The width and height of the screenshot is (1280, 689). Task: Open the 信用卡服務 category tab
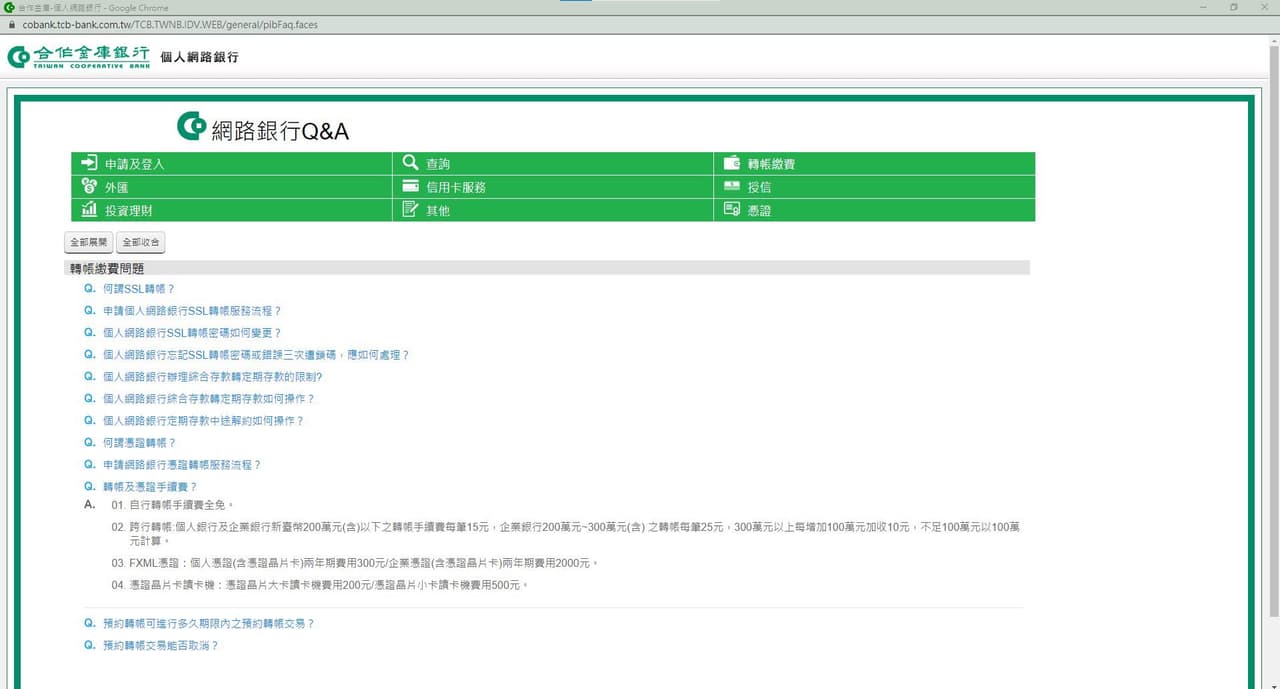pos(456,187)
